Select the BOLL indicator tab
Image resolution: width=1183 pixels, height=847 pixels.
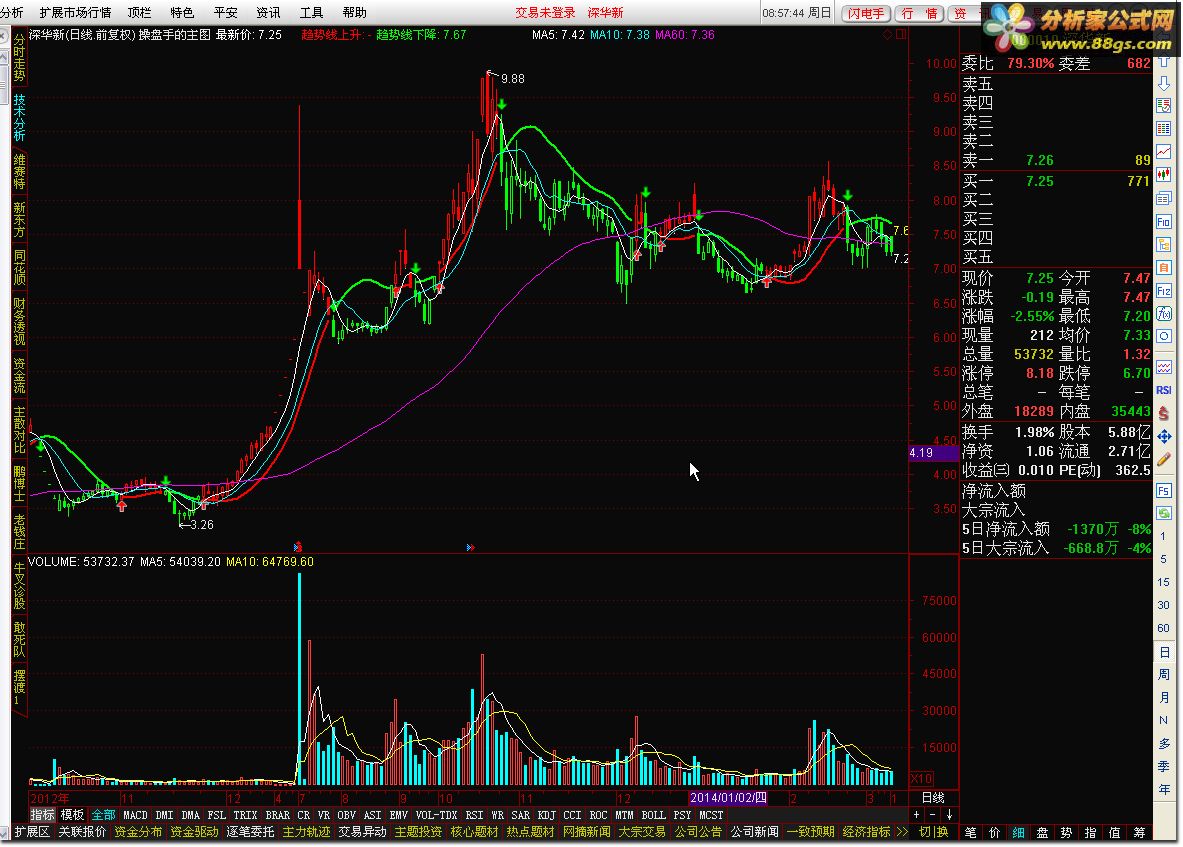653,815
